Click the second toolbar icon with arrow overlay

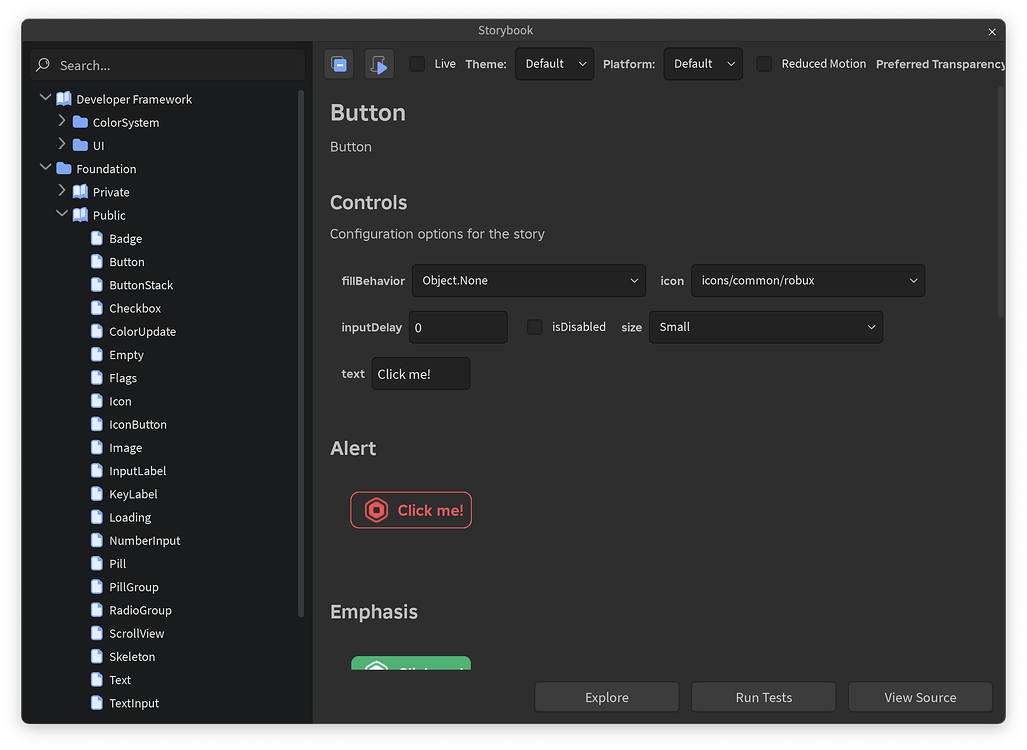pyautogui.click(x=379, y=63)
